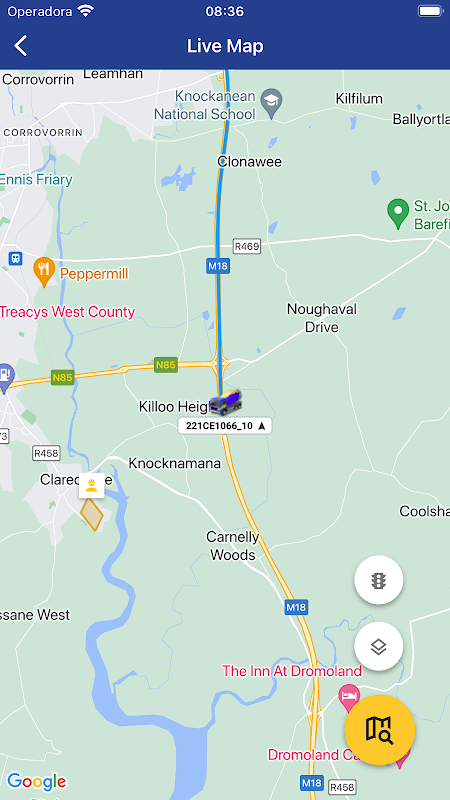This screenshot has width=450, height=800.
Task: Tap the Treacys West County label
Action: [67, 312]
